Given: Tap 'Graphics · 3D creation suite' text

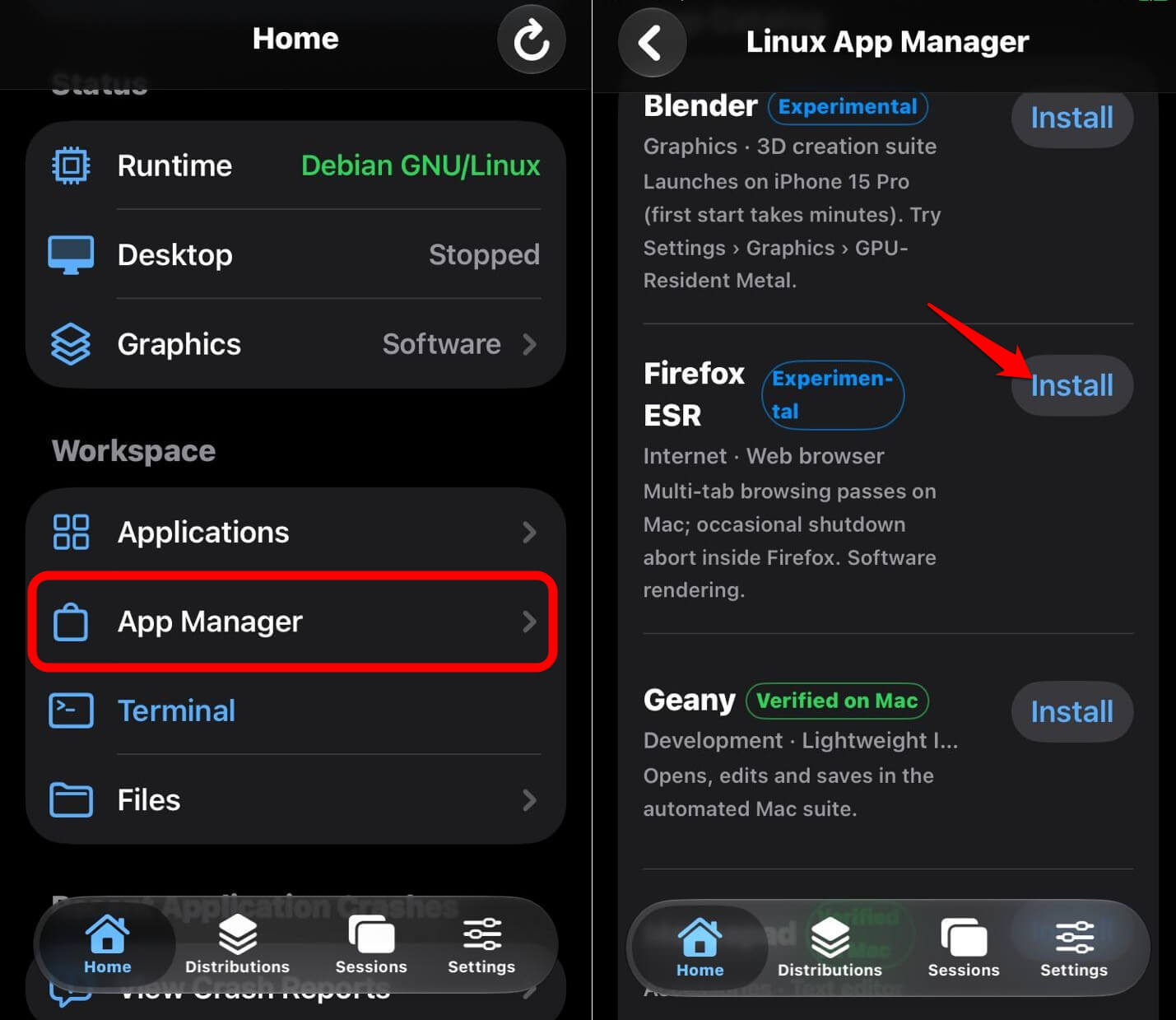Looking at the screenshot, I should [790, 147].
